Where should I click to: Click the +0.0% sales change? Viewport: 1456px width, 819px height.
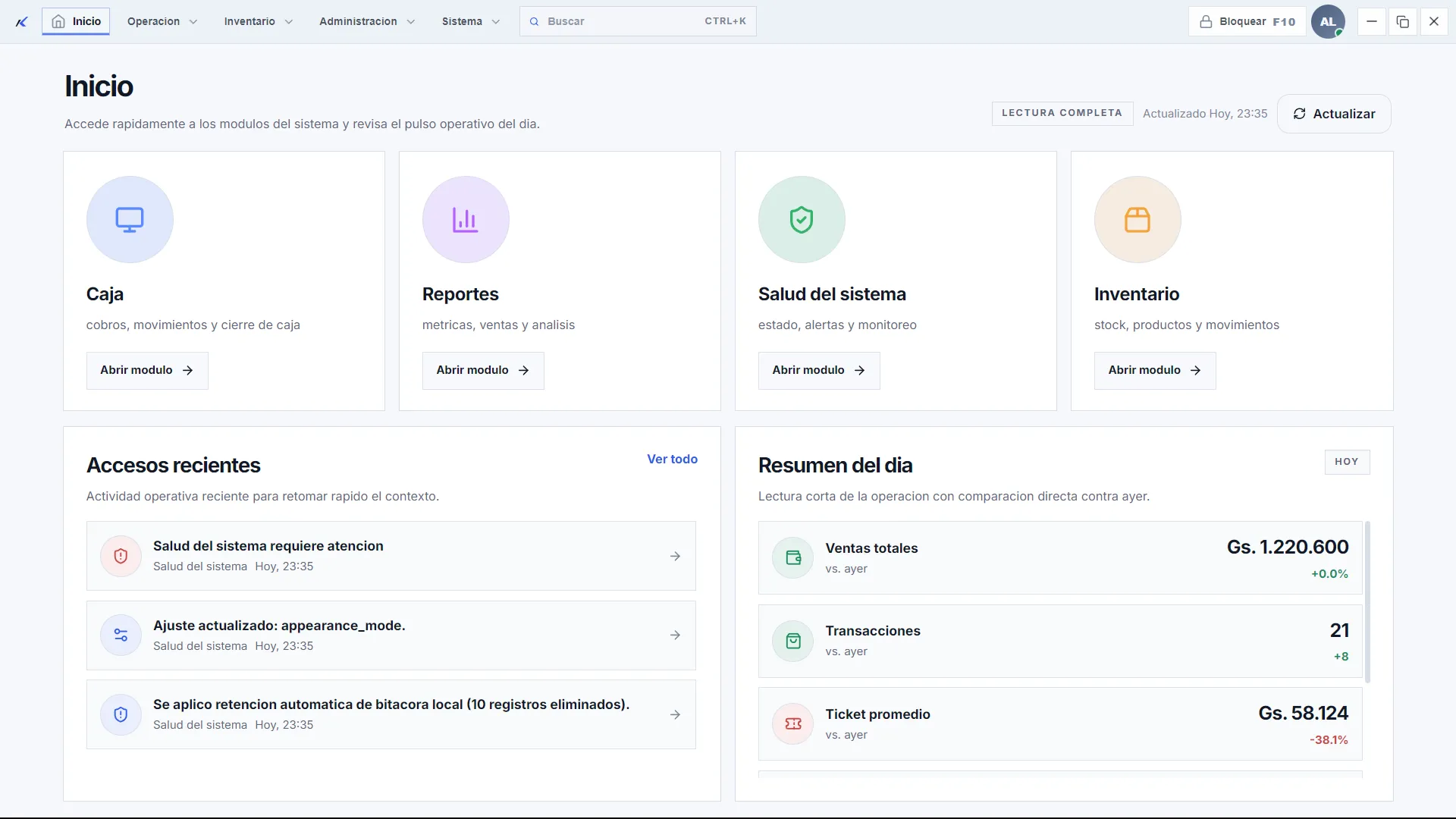1329,574
